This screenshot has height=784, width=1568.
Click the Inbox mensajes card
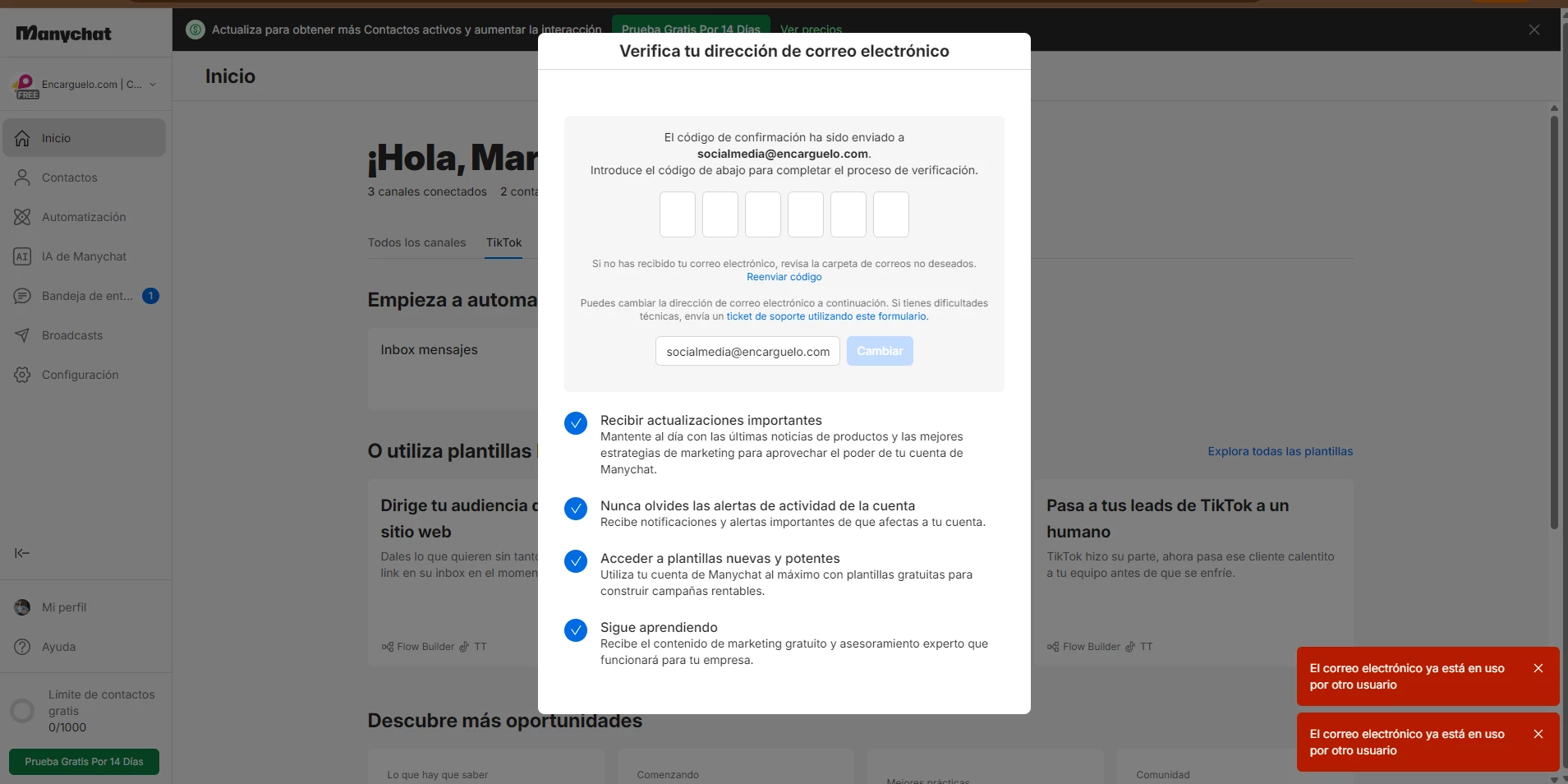pyautogui.click(x=453, y=369)
